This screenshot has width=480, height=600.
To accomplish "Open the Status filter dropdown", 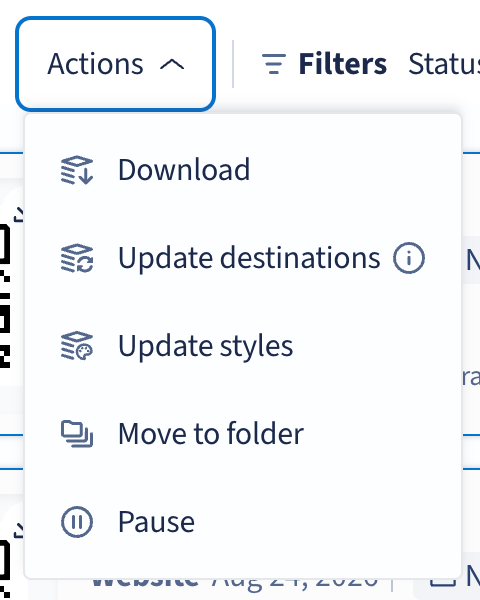I will 444,64.
